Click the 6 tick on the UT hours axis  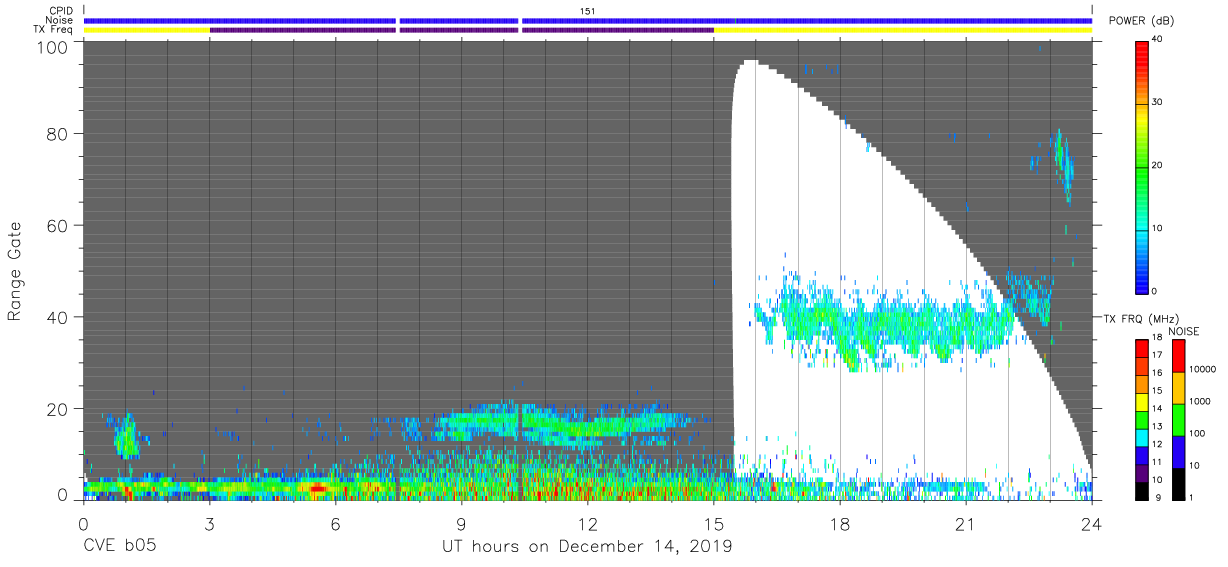[335, 525]
